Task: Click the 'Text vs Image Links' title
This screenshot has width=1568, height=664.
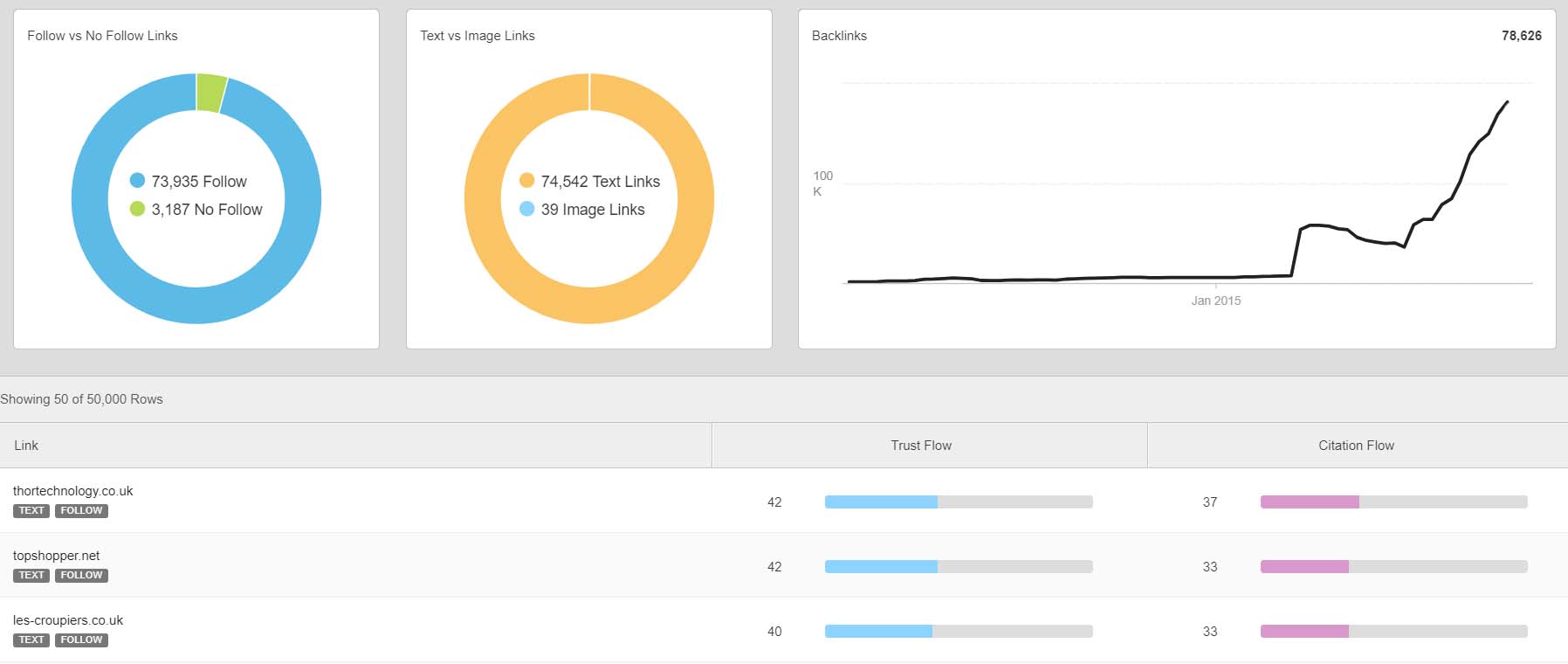Action: pyautogui.click(x=478, y=36)
